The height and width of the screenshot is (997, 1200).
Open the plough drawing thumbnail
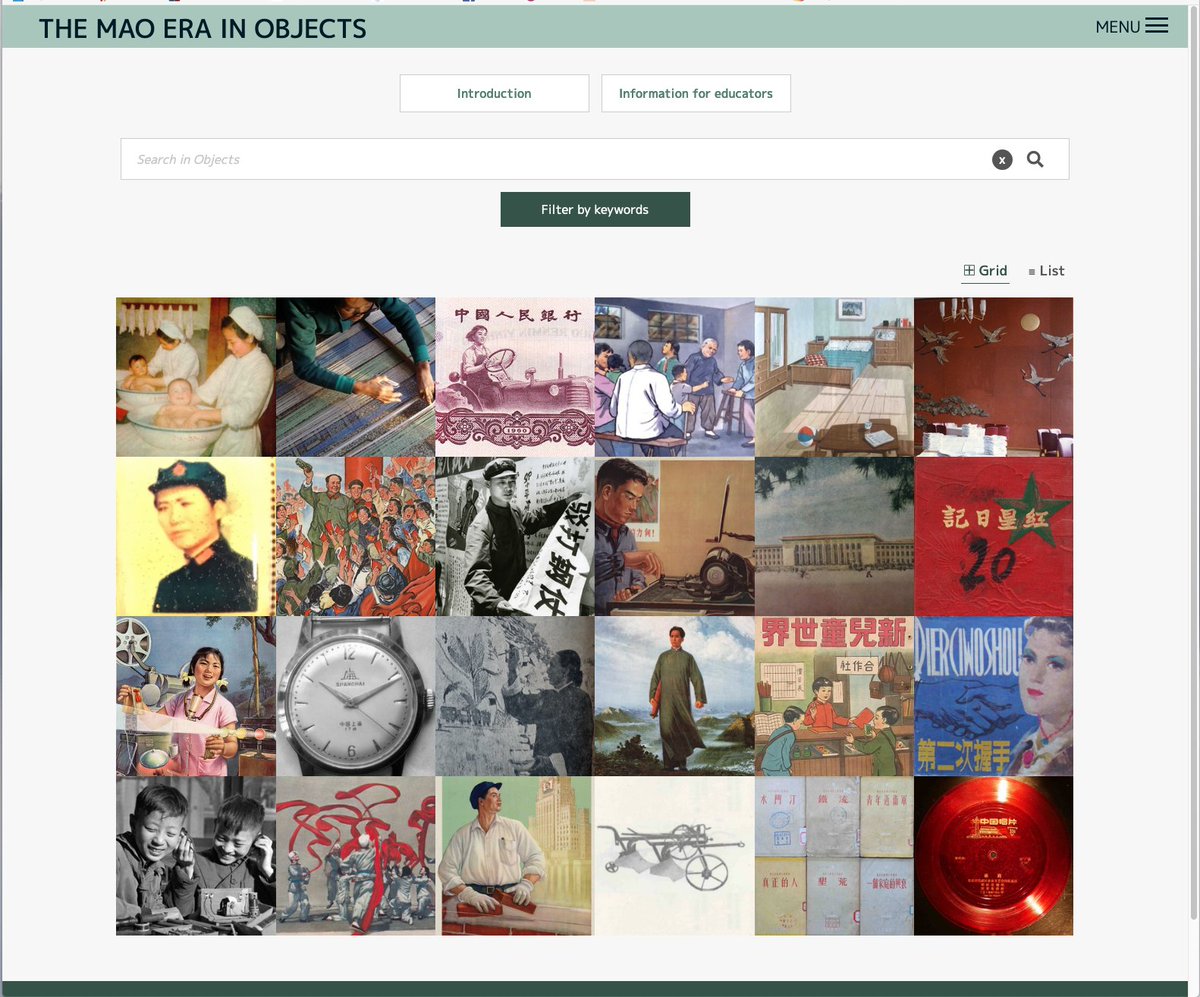(675, 856)
